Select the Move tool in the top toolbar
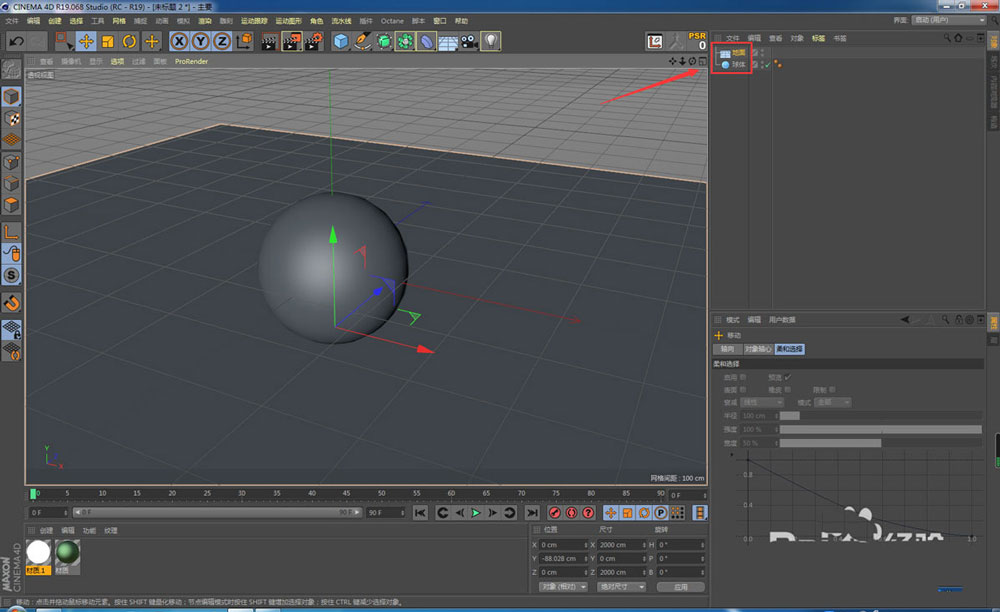 pyautogui.click(x=85, y=40)
